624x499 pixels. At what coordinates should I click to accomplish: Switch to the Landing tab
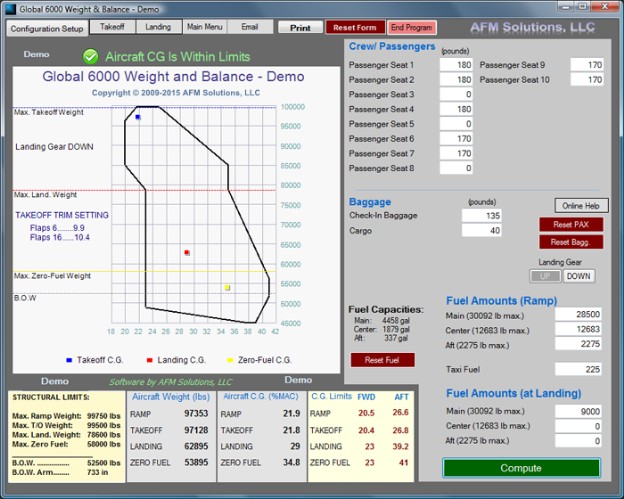coord(158,27)
